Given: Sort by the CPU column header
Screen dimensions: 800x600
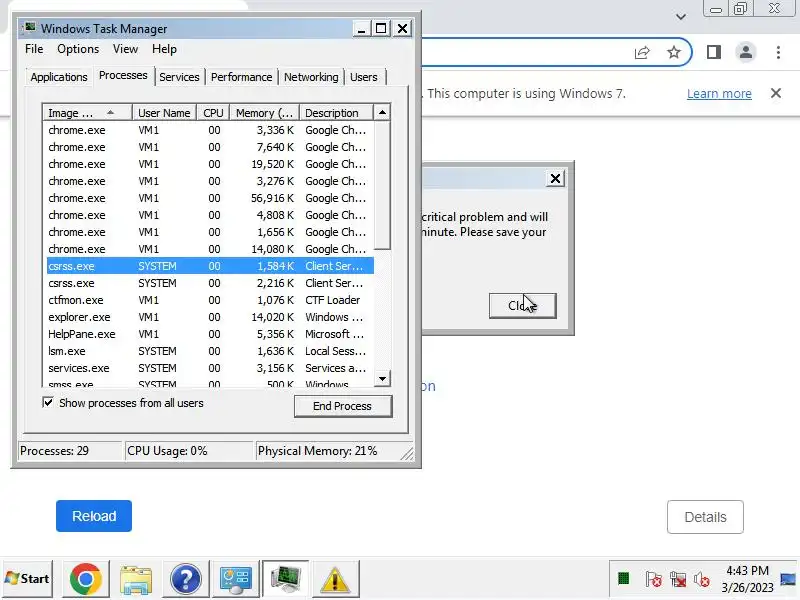Looking at the screenshot, I should pos(213,113).
